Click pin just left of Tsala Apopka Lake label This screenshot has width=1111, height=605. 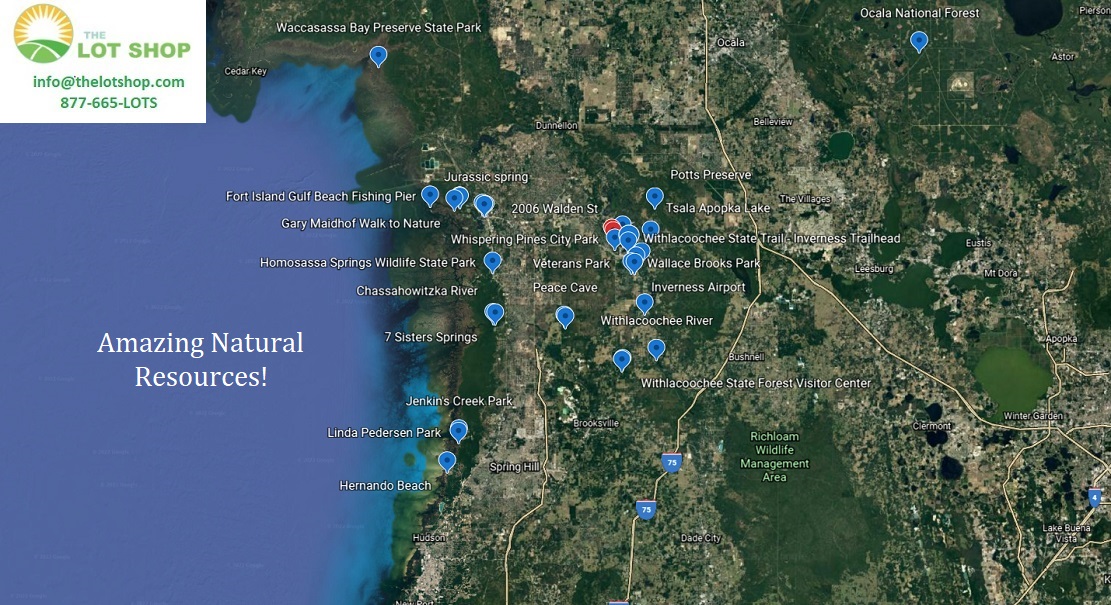[x=654, y=197]
